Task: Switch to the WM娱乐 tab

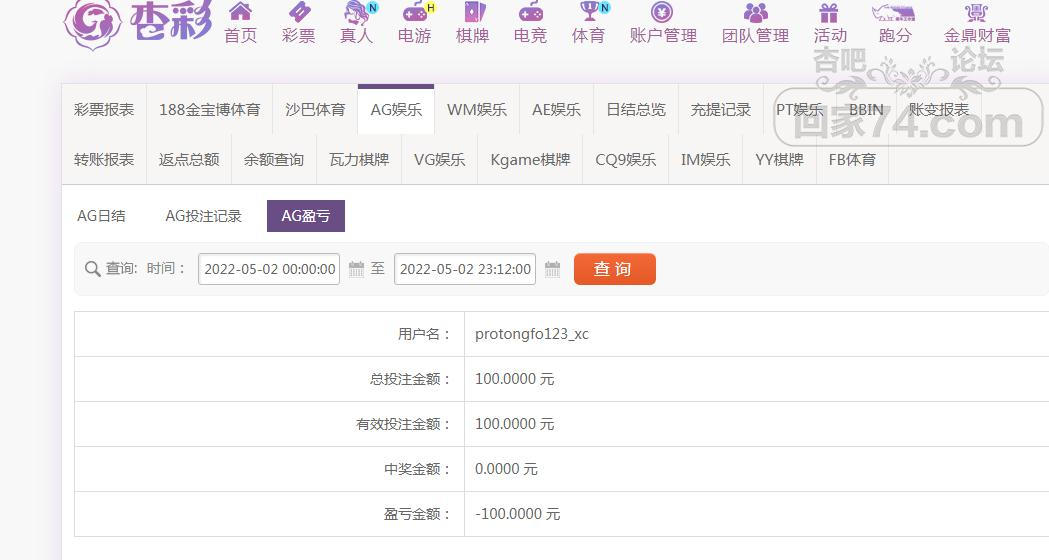Action: pyautogui.click(x=476, y=110)
